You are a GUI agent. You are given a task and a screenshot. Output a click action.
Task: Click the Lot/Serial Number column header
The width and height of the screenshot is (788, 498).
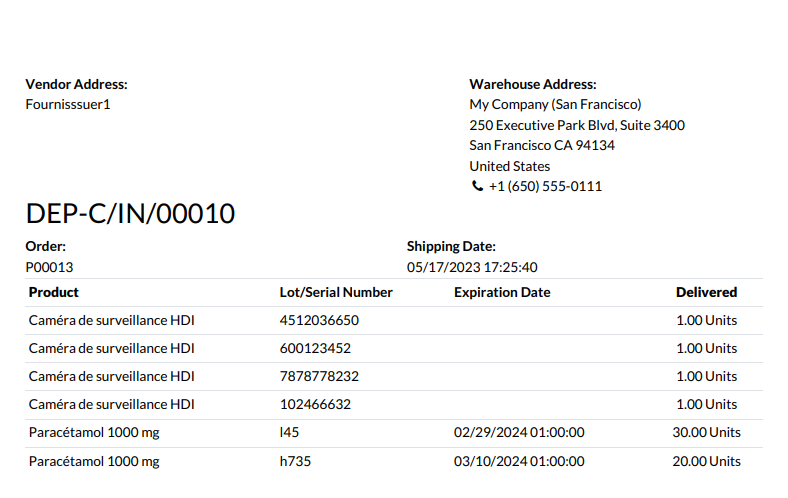tap(336, 292)
